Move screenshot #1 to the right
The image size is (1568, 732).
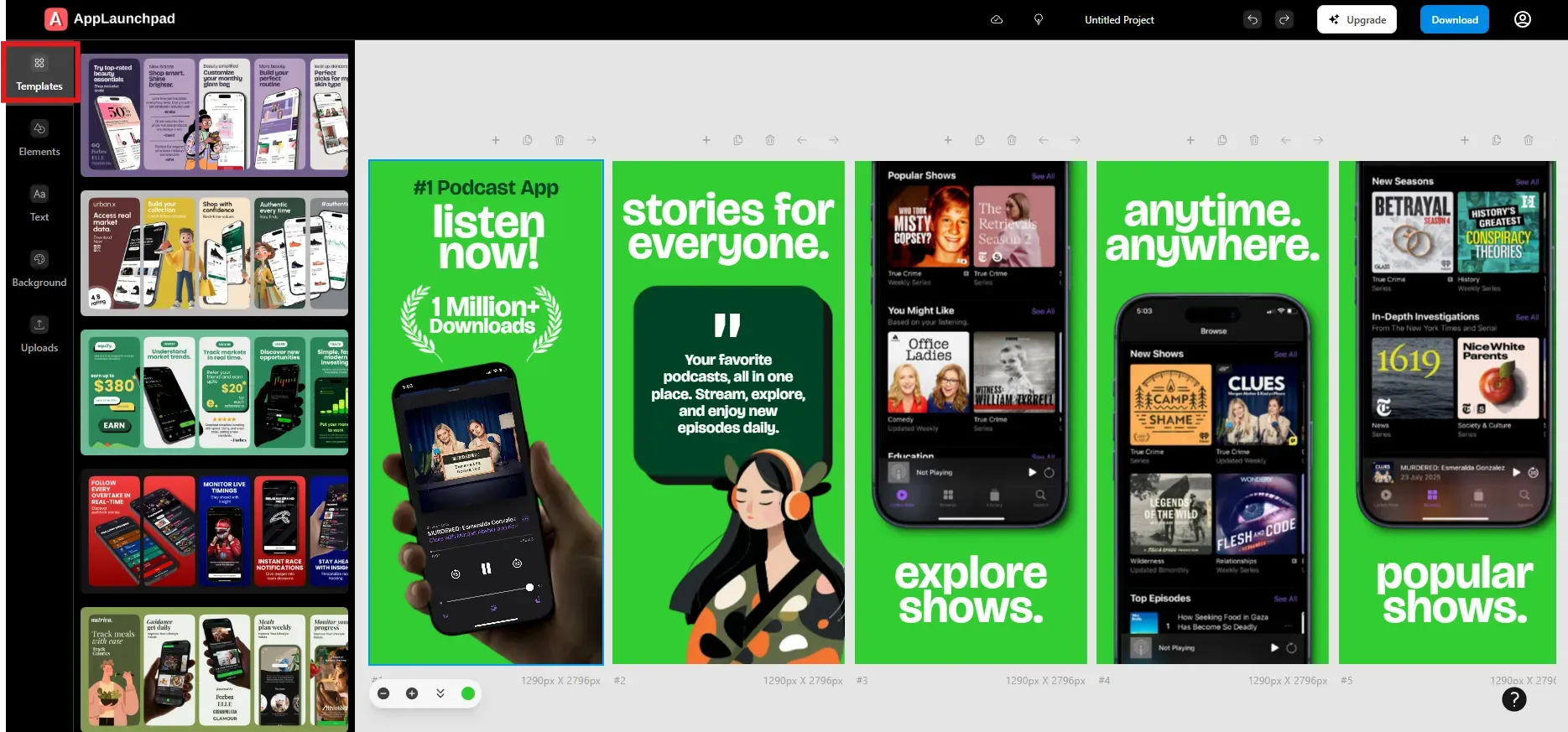pos(591,140)
